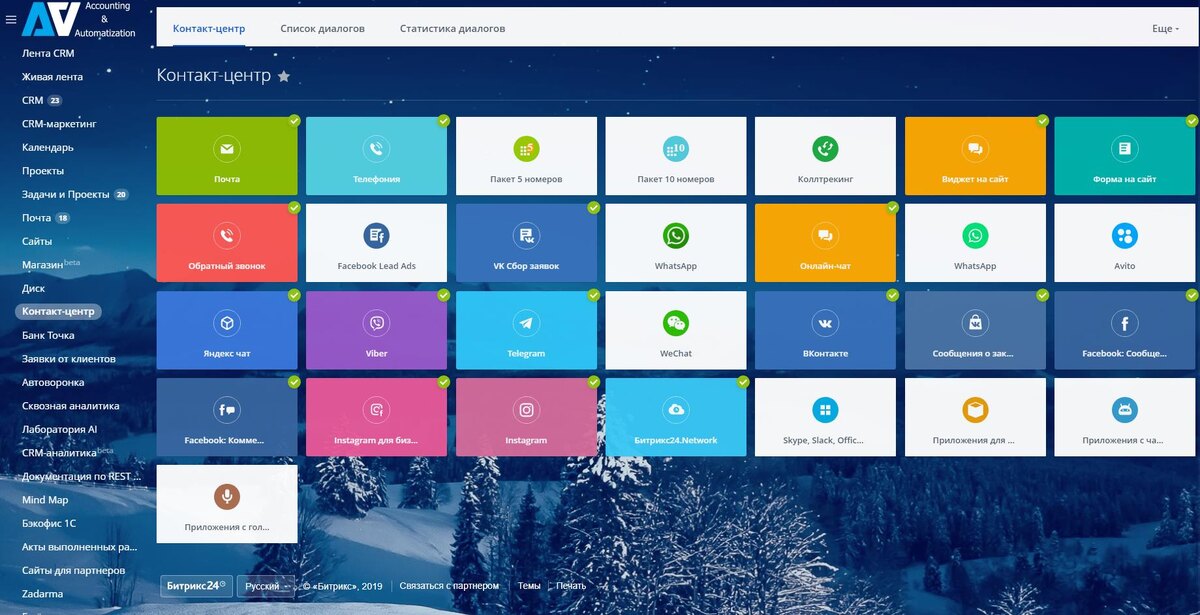The height and width of the screenshot is (615, 1200).
Task: Open the Сообщения о заказах bag icon
Action: click(975, 323)
